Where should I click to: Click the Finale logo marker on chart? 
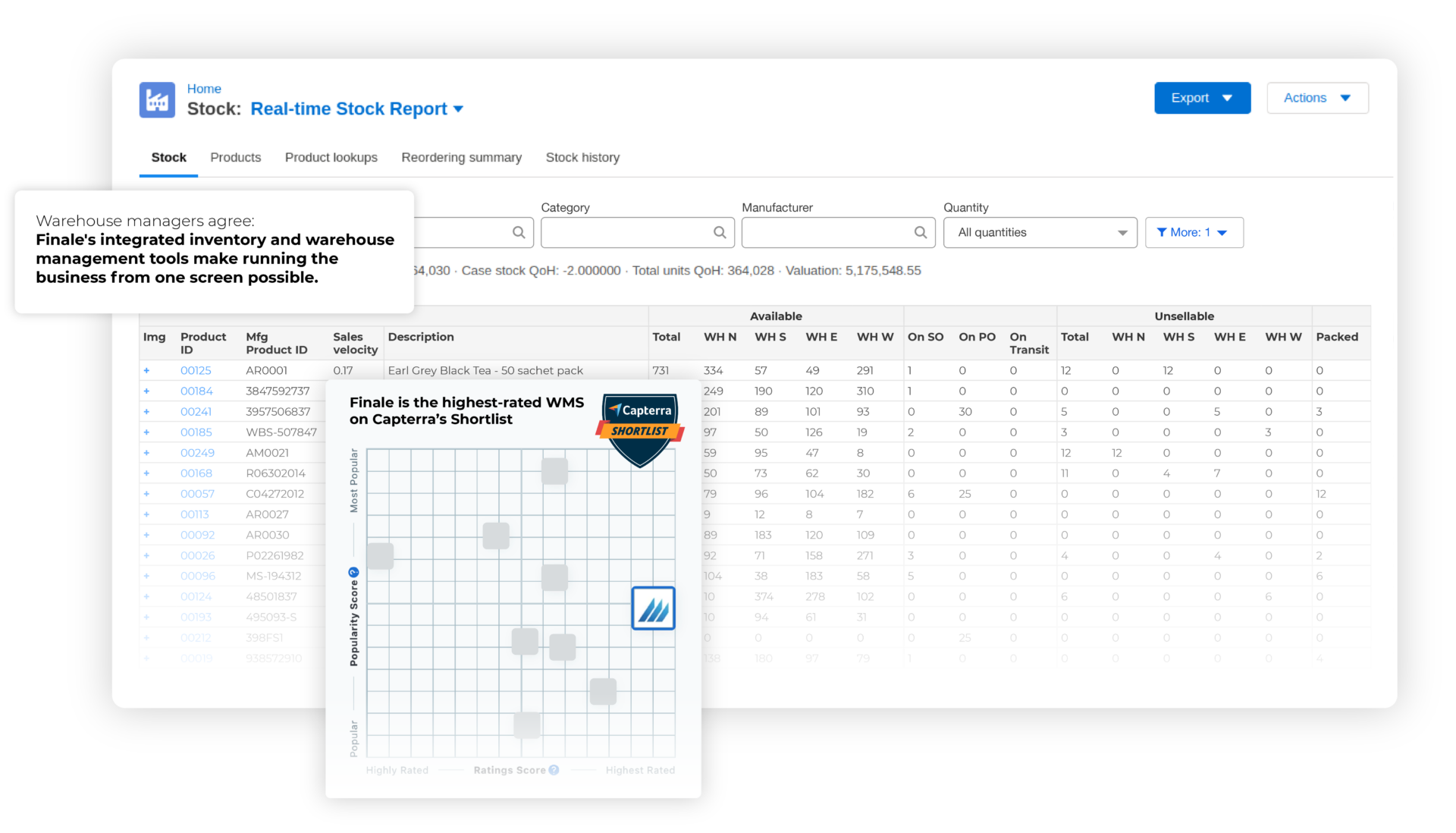(654, 608)
